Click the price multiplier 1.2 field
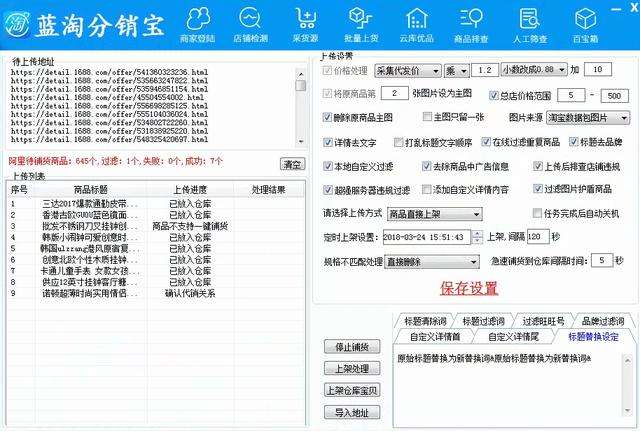The image size is (640, 431). pyautogui.click(x=485, y=70)
